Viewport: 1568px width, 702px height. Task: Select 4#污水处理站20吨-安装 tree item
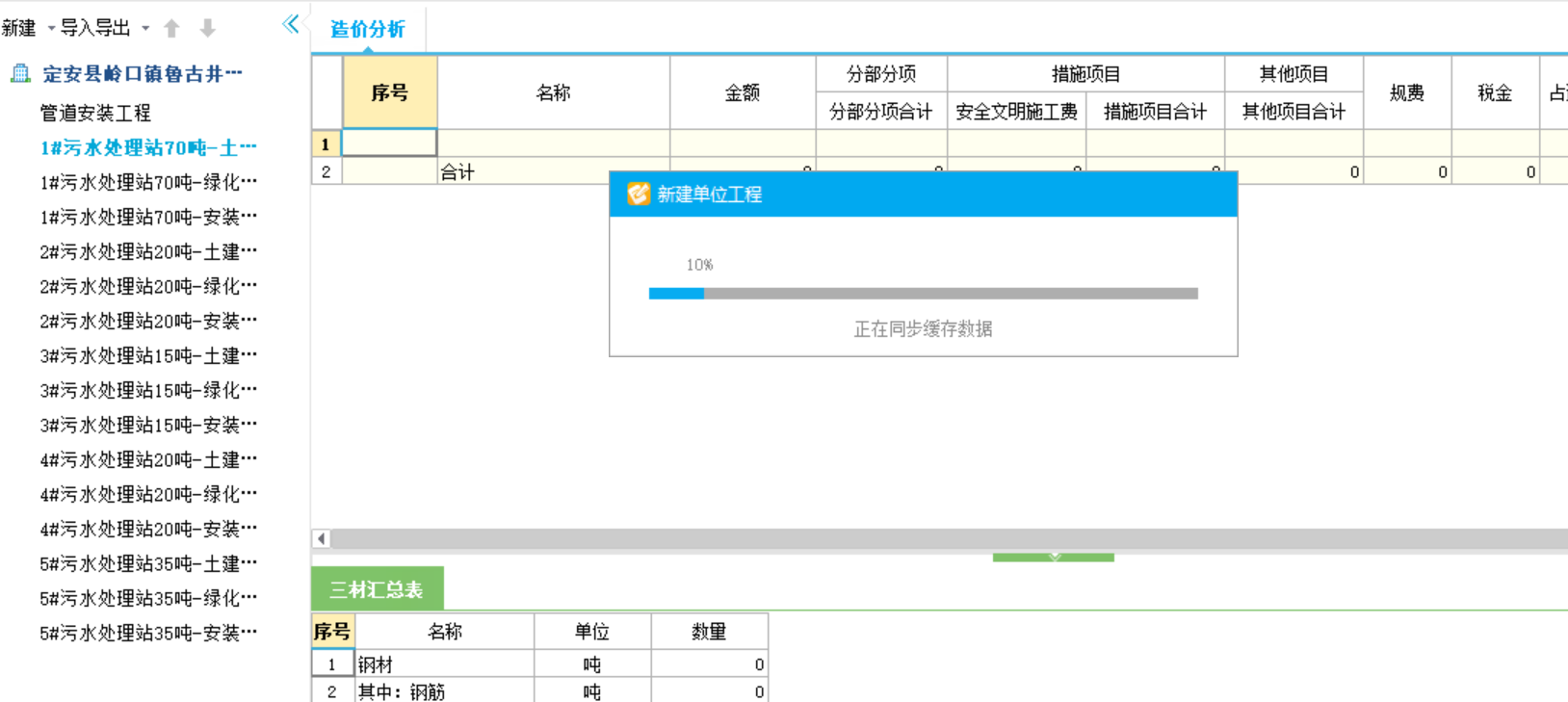click(x=148, y=529)
